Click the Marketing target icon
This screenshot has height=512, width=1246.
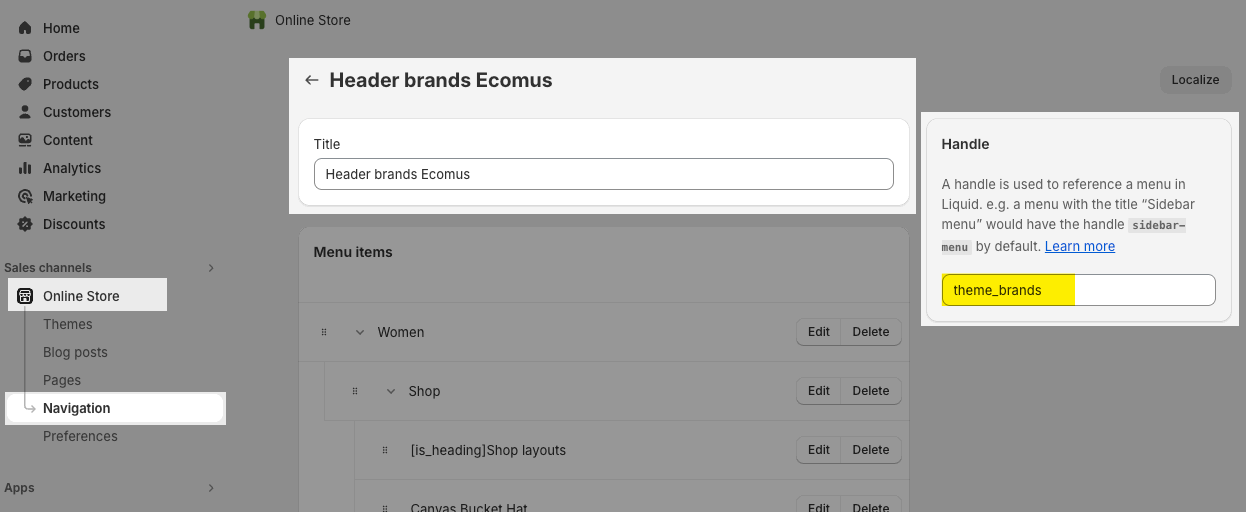point(25,196)
